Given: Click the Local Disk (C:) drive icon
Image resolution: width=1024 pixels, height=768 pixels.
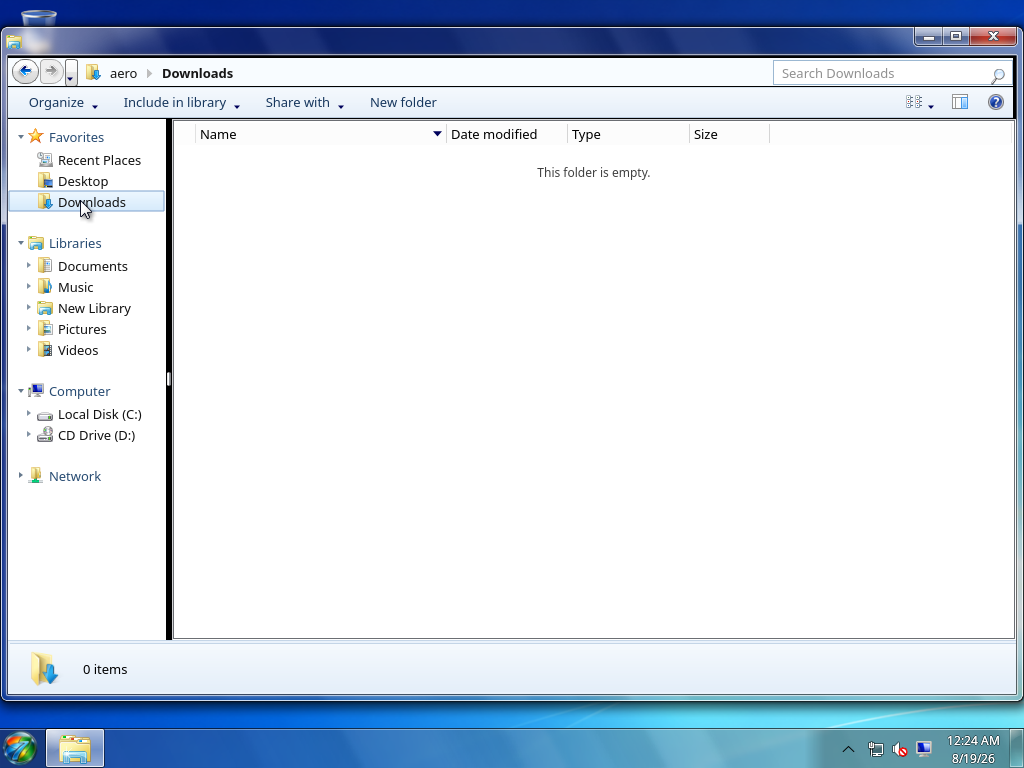Looking at the screenshot, I should pos(45,415).
